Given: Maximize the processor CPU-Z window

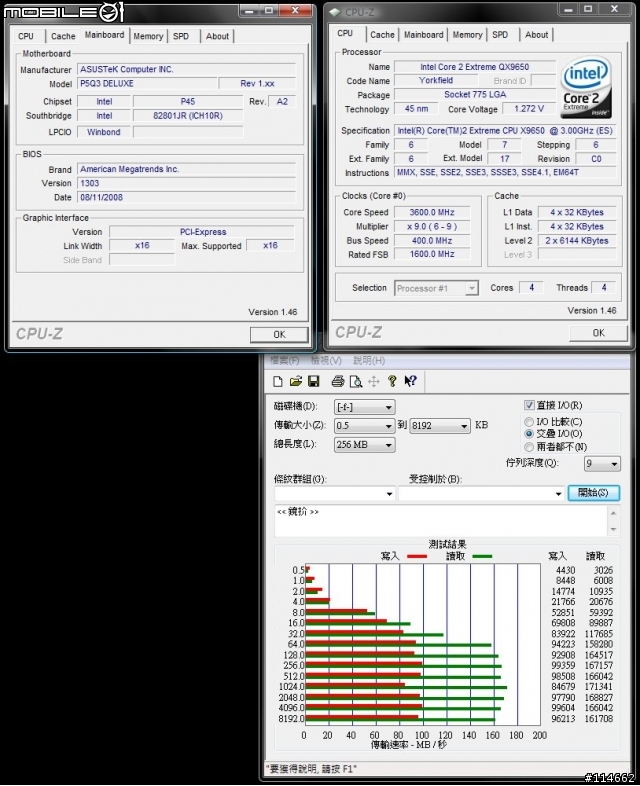Looking at the screenshot, I should [588, 9].
